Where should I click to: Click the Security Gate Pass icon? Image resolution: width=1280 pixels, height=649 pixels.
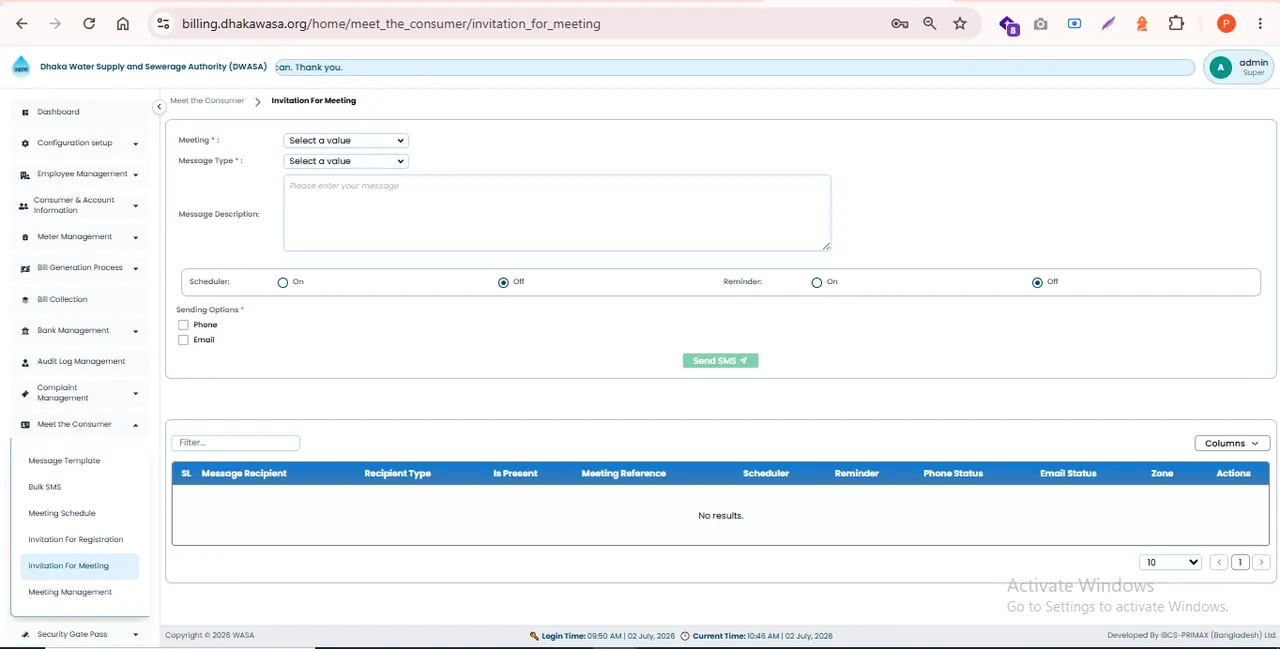[x=25, y=634]
